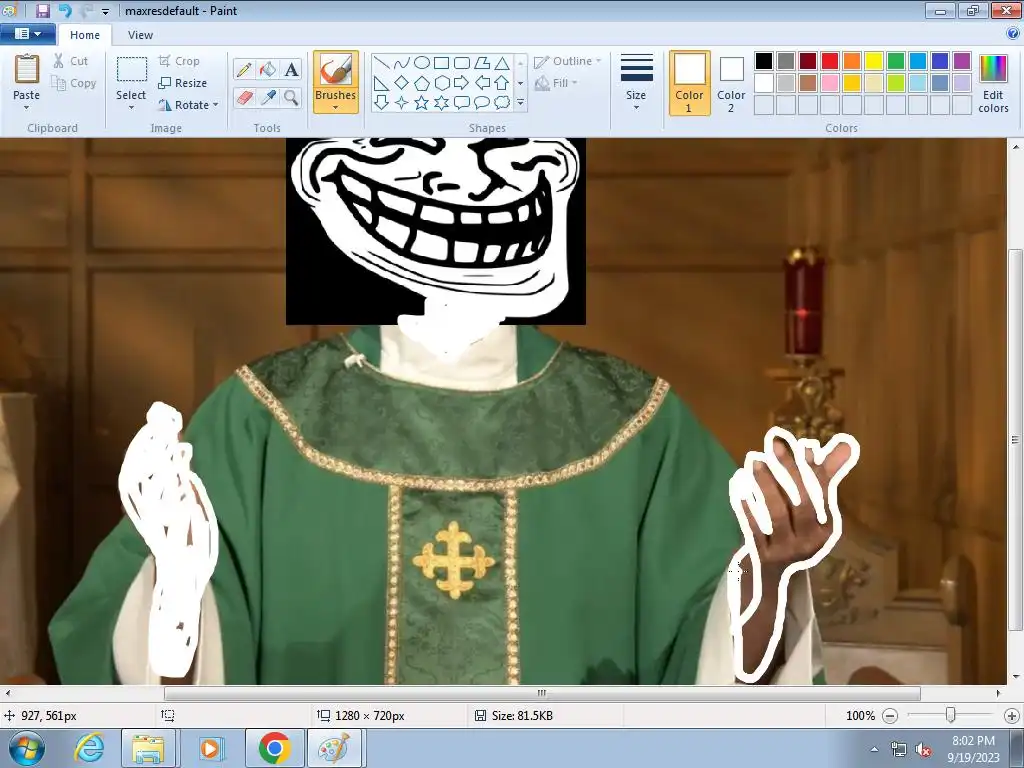Click the Undo icon in quick access toolbar
Viewport: 1024px width, 768px height.
click(65, 10)
